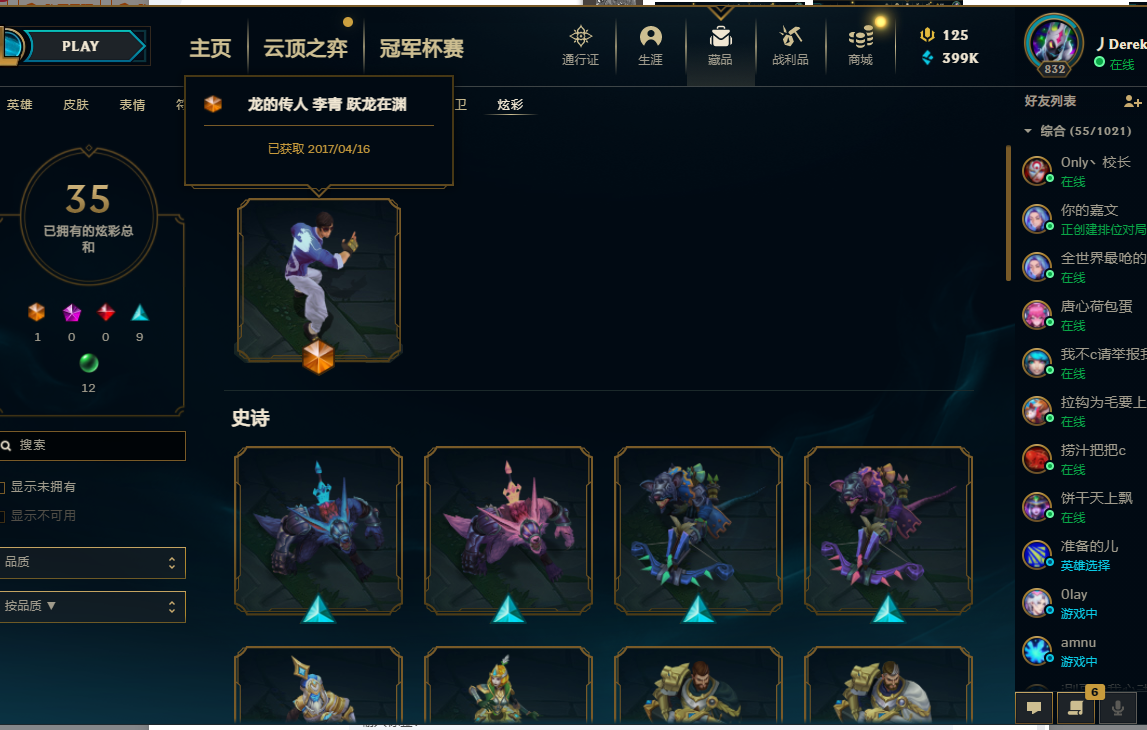
Task: Toggle the 显示不可用 checkbox
Action: [x=2, y=516]
